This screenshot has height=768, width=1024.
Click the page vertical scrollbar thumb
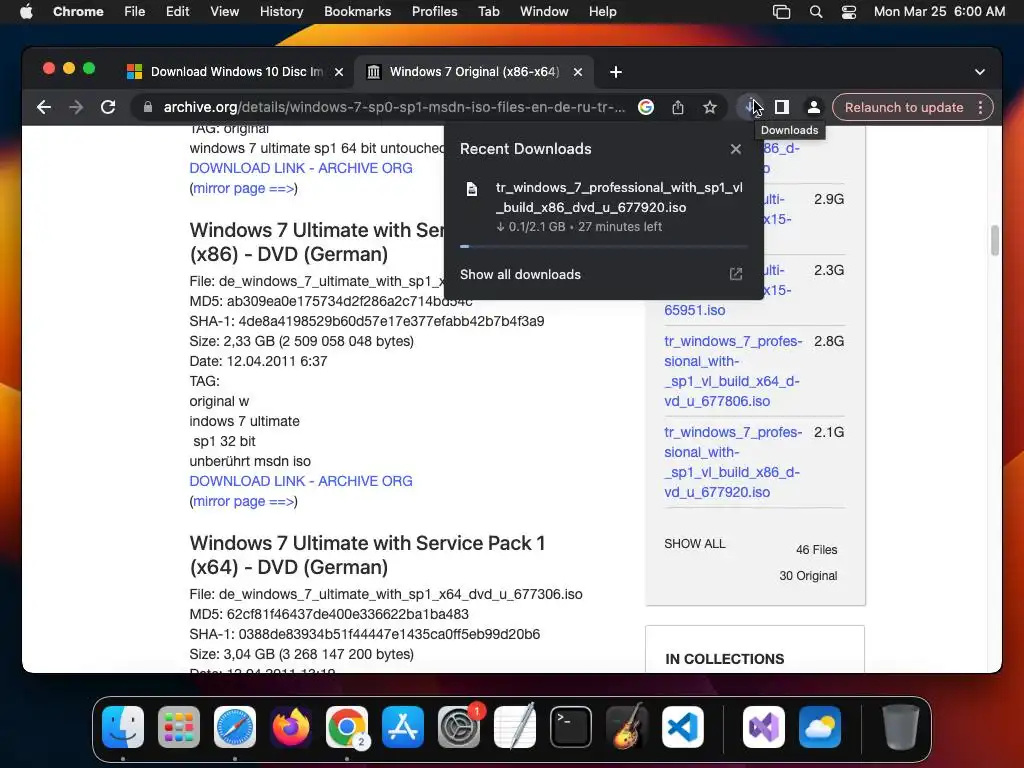[x=995, y=240]
